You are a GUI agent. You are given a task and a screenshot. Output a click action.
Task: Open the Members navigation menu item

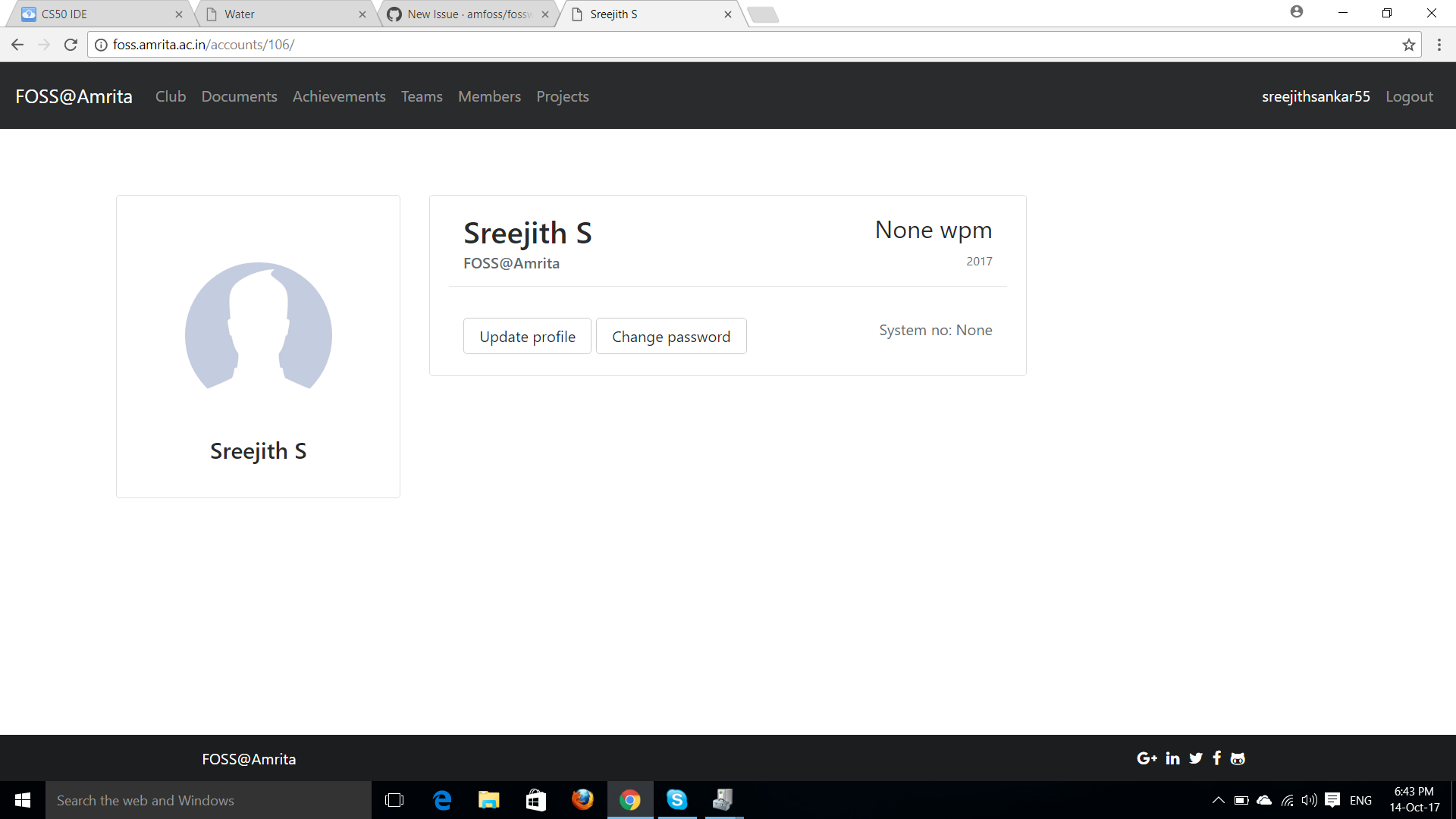click(489, 96)
